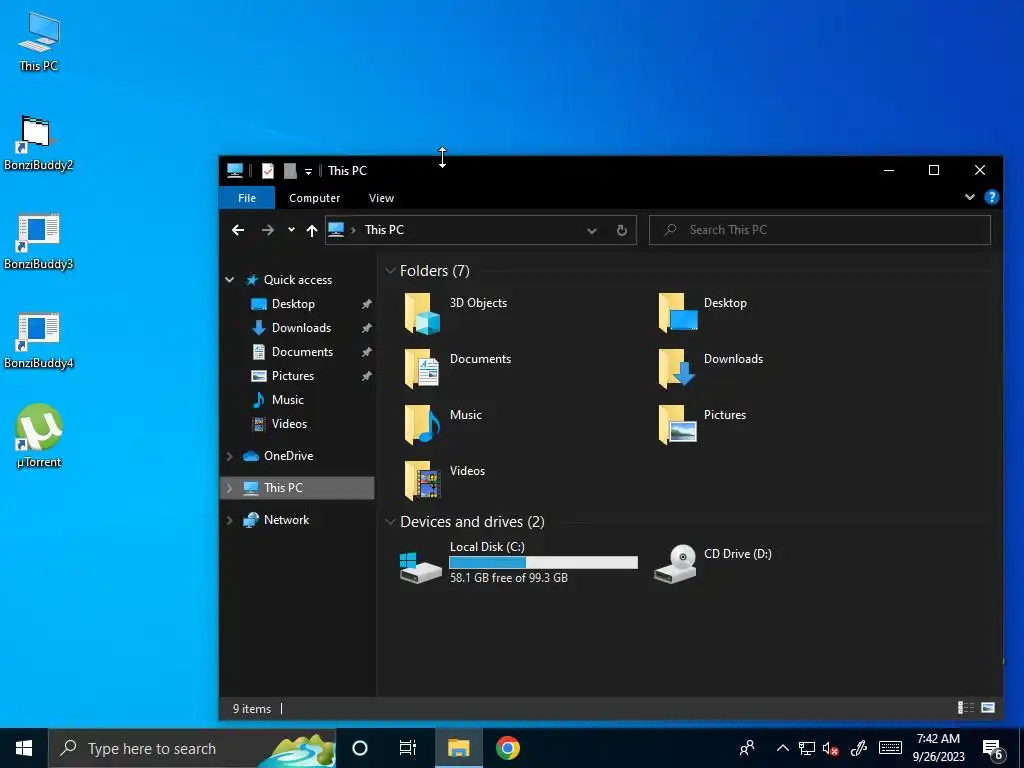Open the File menu tab
The height and width of the screenshot is (768, 1024).
pyautogui.click(x=247, y=198)
